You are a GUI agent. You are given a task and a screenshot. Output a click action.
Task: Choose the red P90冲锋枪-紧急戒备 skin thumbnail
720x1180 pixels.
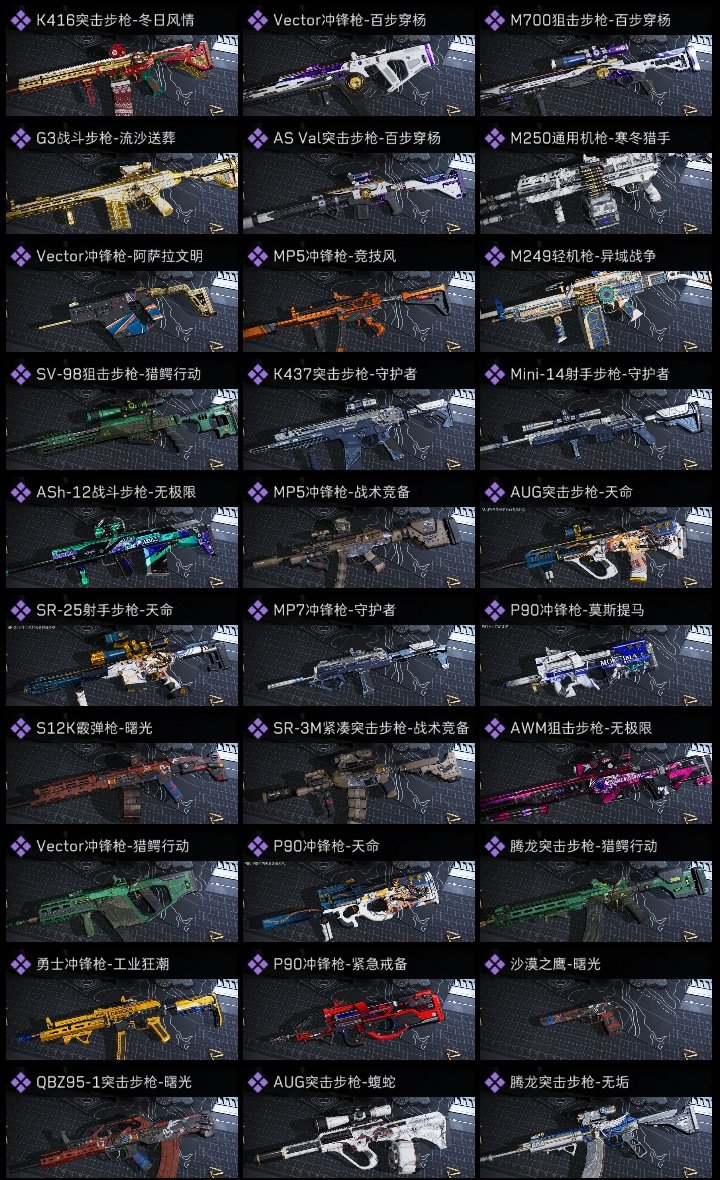coord(359,1019)
